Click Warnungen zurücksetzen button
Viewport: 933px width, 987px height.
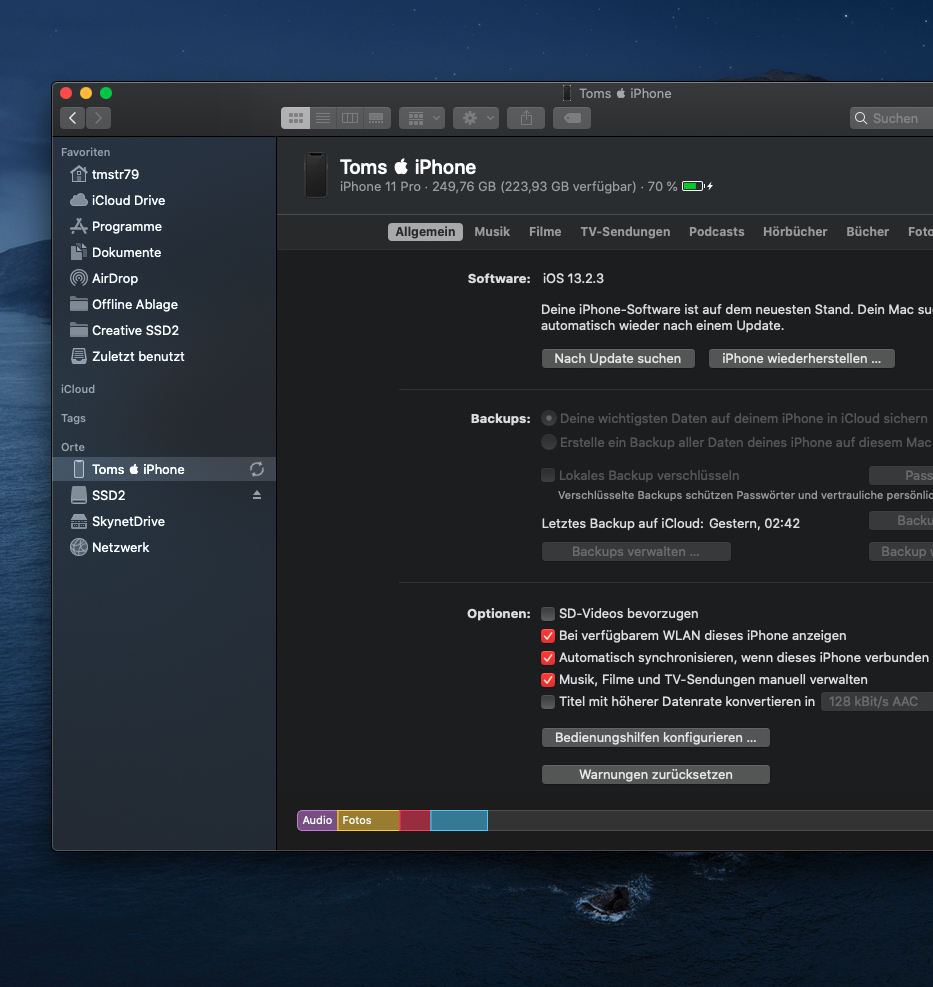pyautogui.click(x=655, y=775)
